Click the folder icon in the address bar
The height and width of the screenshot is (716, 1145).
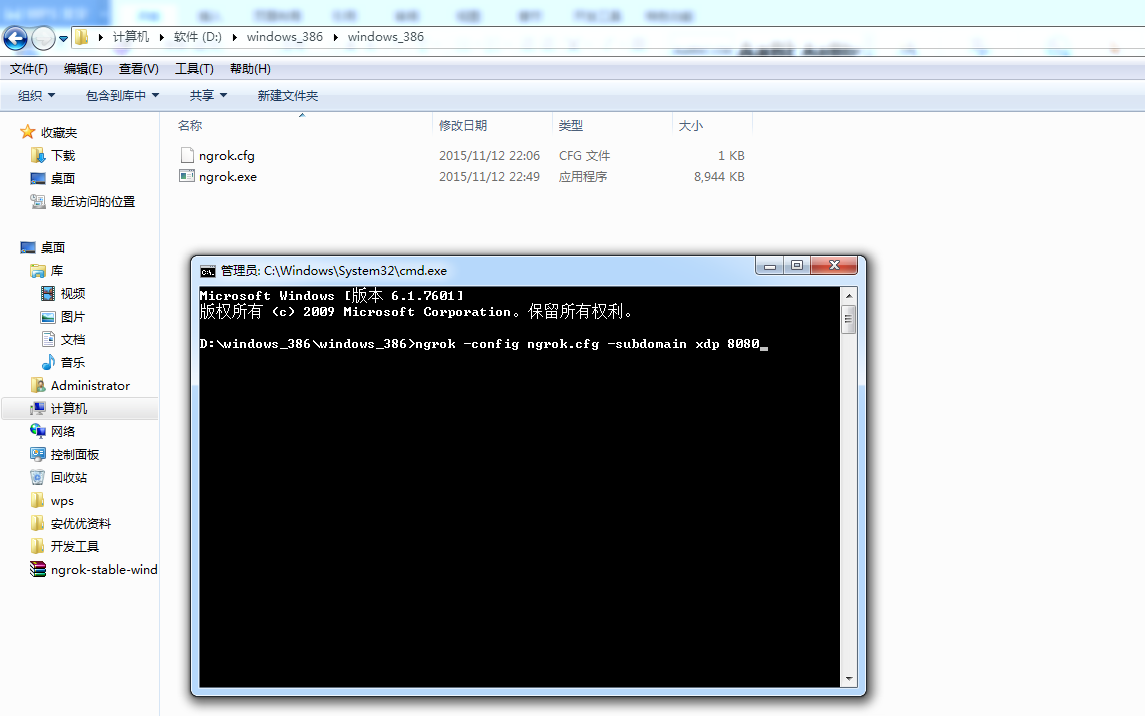point(82,36)
